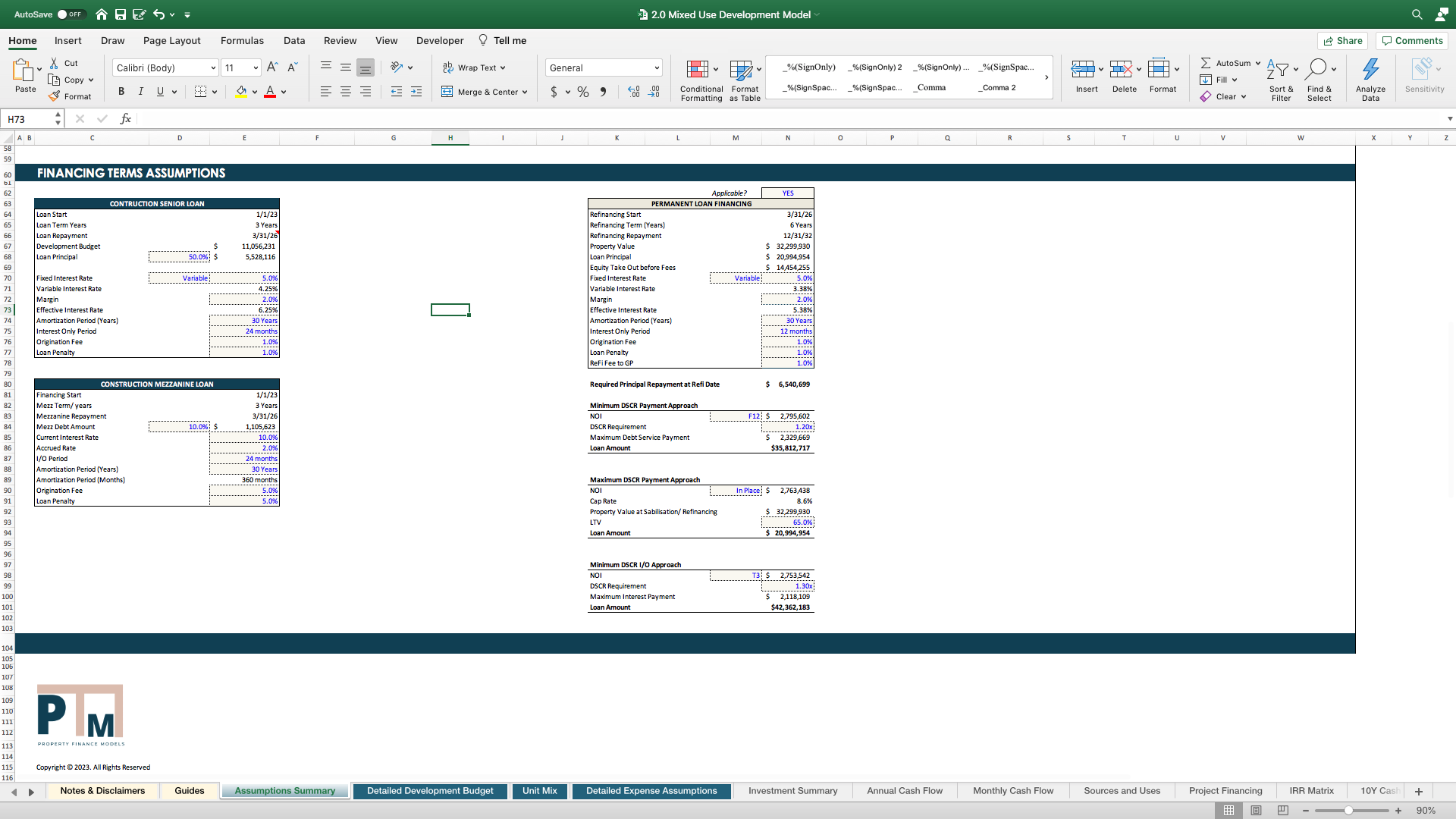Open Format as Table gallery
Viewport: 1456px width, 819px height.
(x=745, y=80)
